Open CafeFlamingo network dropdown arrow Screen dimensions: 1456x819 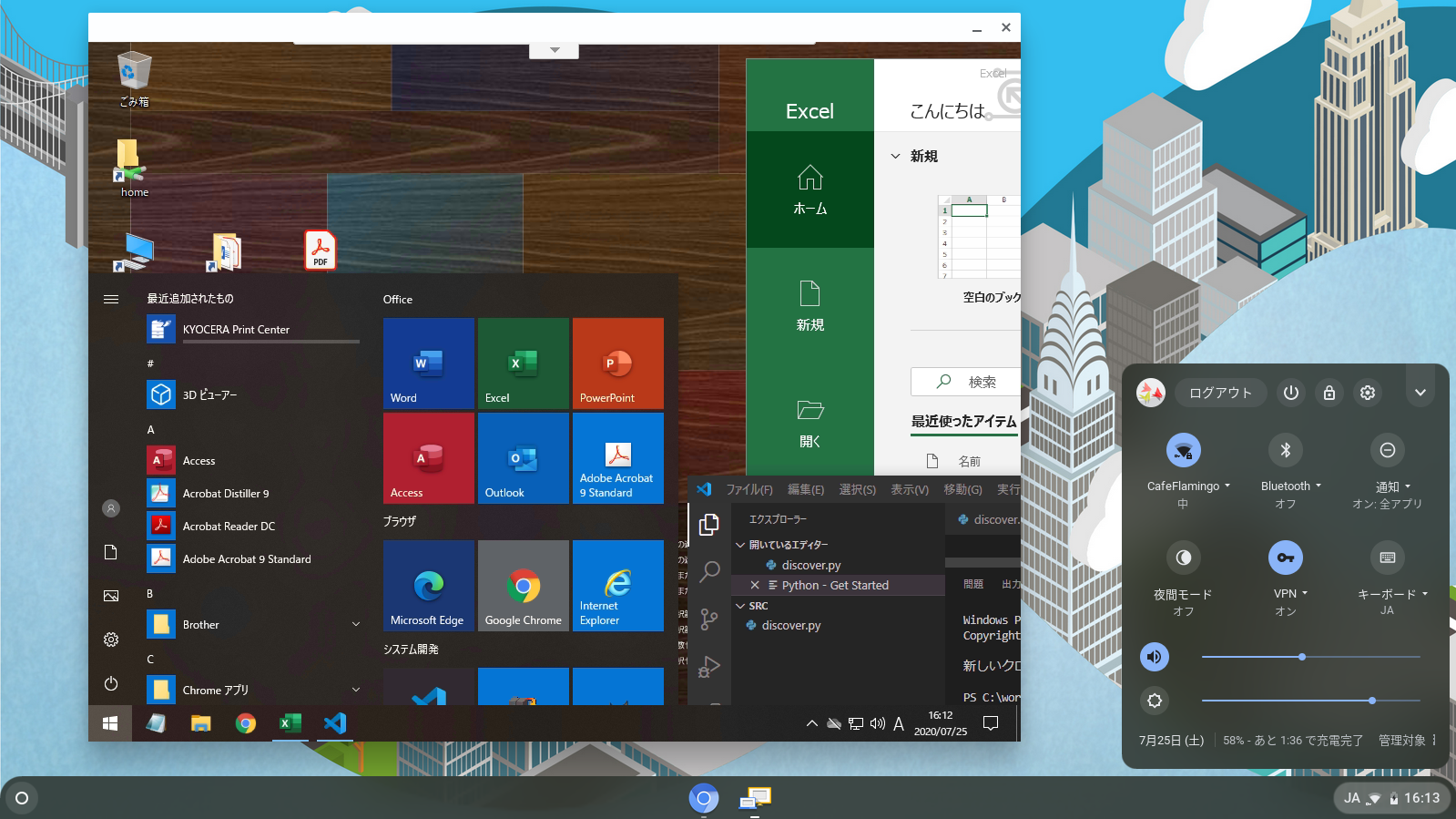(x=1227, y=486)
